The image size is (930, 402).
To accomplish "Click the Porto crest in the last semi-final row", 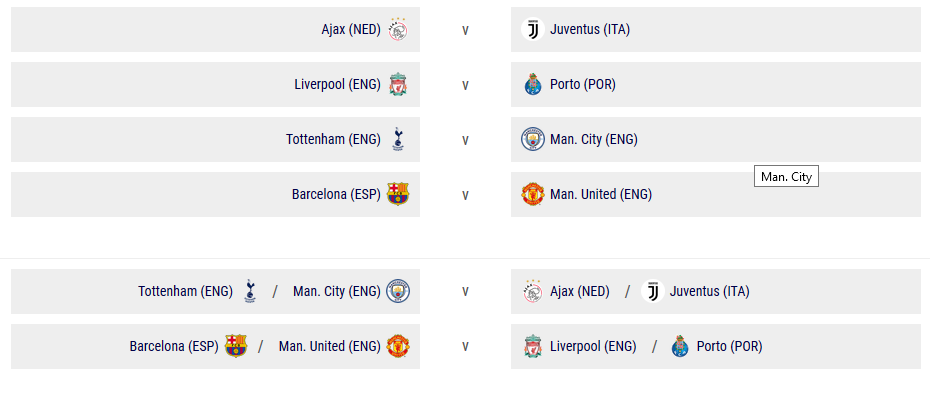I will click(680, 346).
